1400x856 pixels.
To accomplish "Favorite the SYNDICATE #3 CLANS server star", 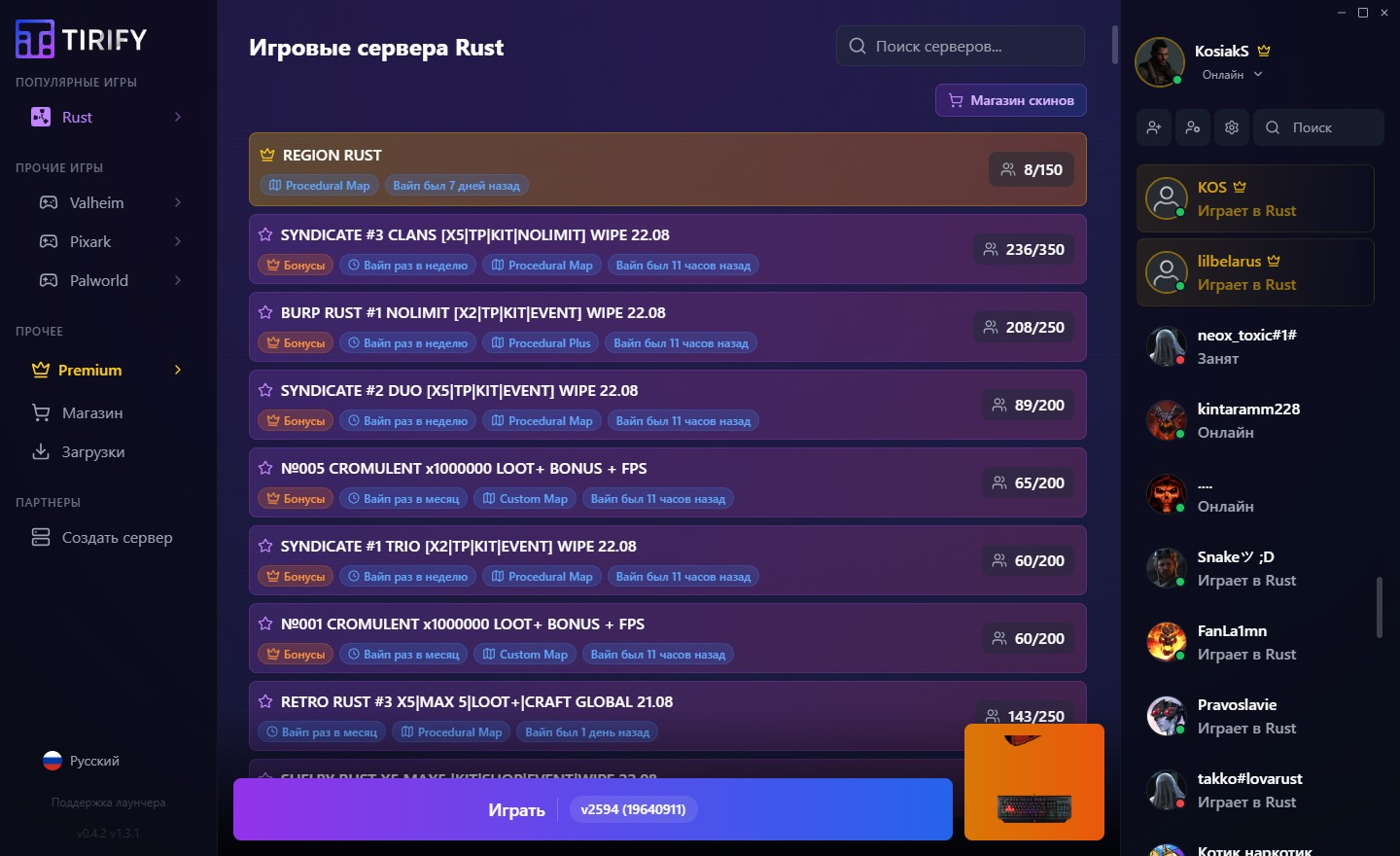I will [x=265, y=234].
